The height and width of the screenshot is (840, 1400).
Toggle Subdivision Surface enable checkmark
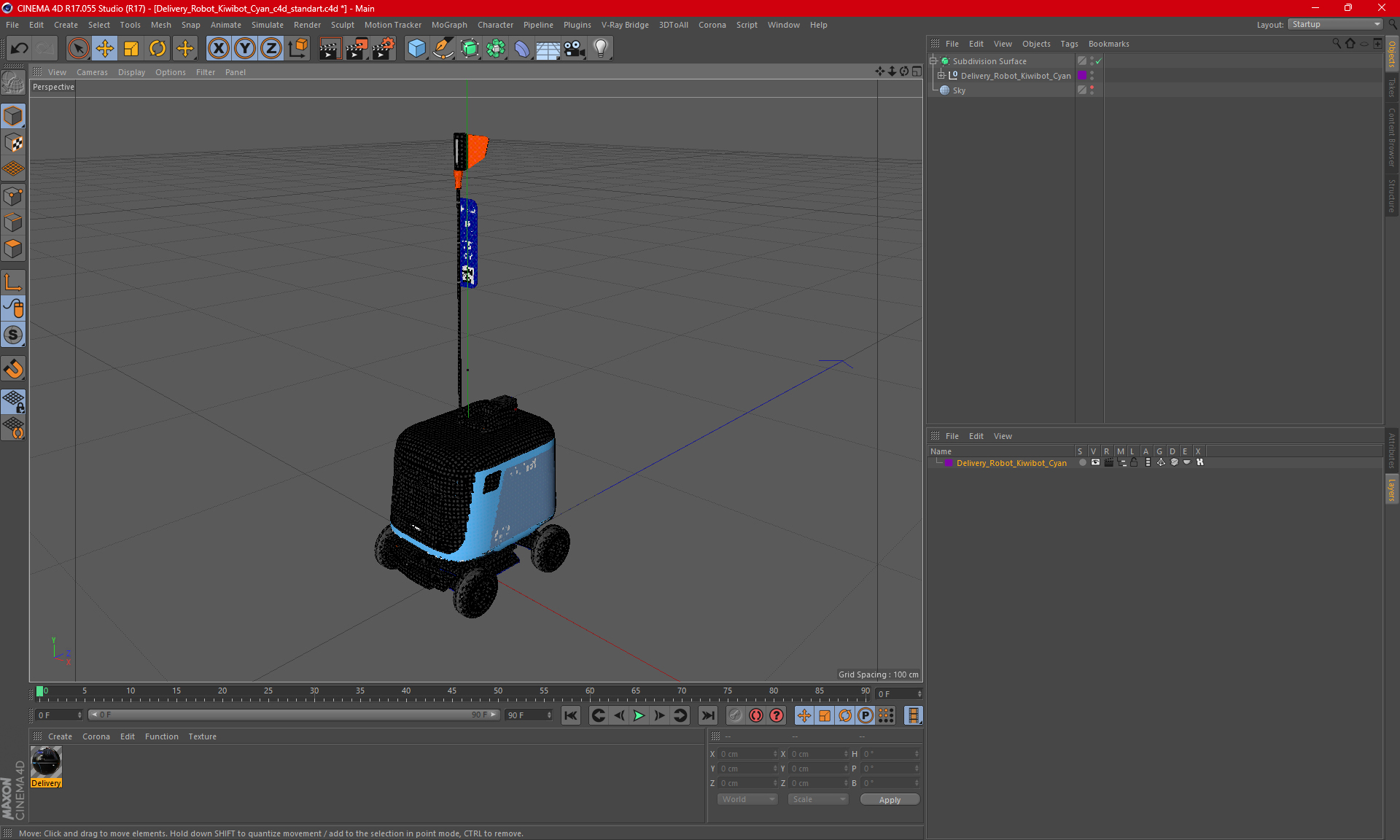click(x=1098, y=61)
